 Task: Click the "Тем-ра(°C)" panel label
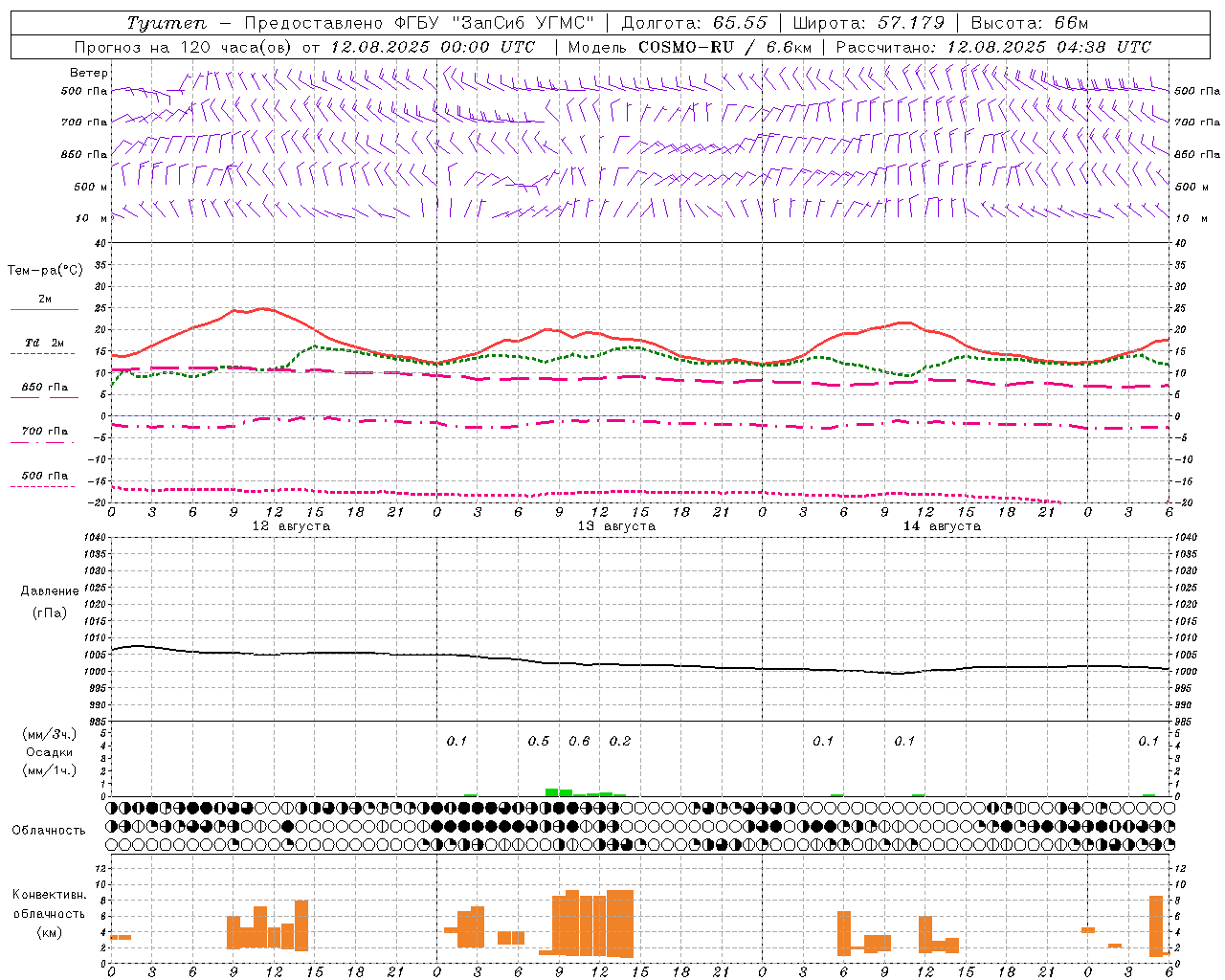click(45, 271)
